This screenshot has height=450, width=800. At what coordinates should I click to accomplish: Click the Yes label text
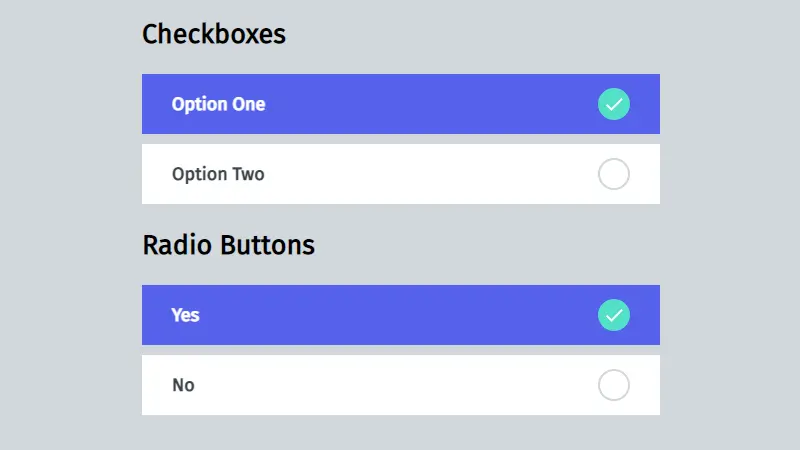pos(185,315)
